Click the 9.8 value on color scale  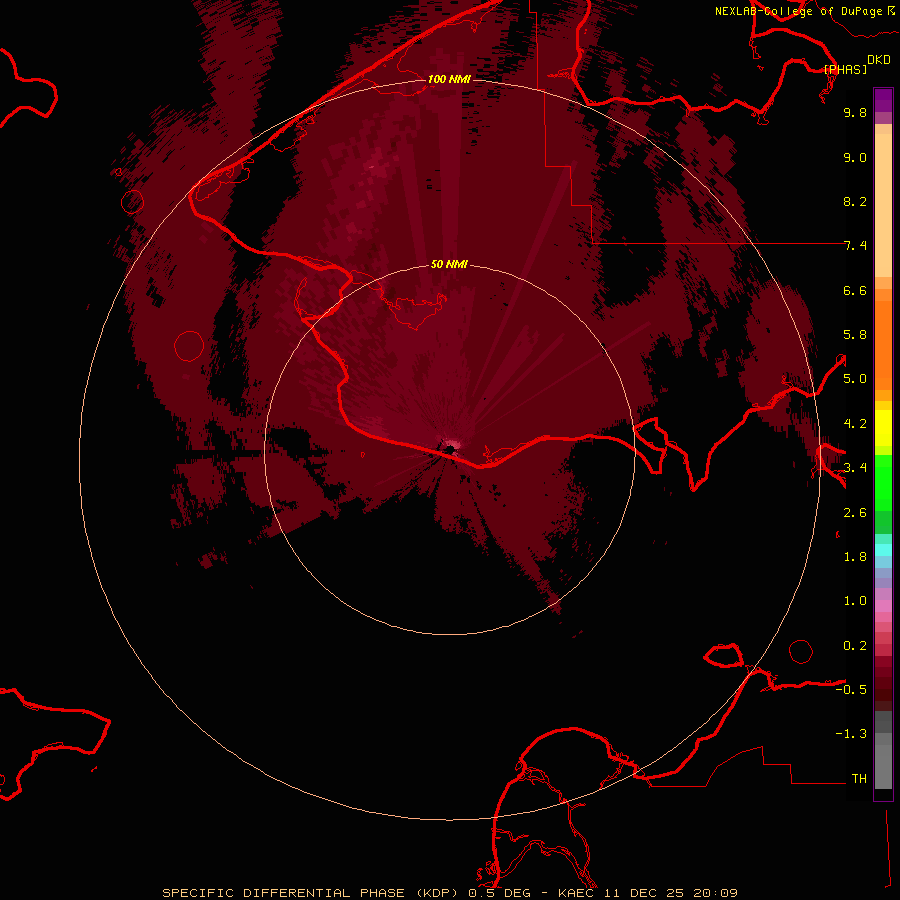point(855,112)
